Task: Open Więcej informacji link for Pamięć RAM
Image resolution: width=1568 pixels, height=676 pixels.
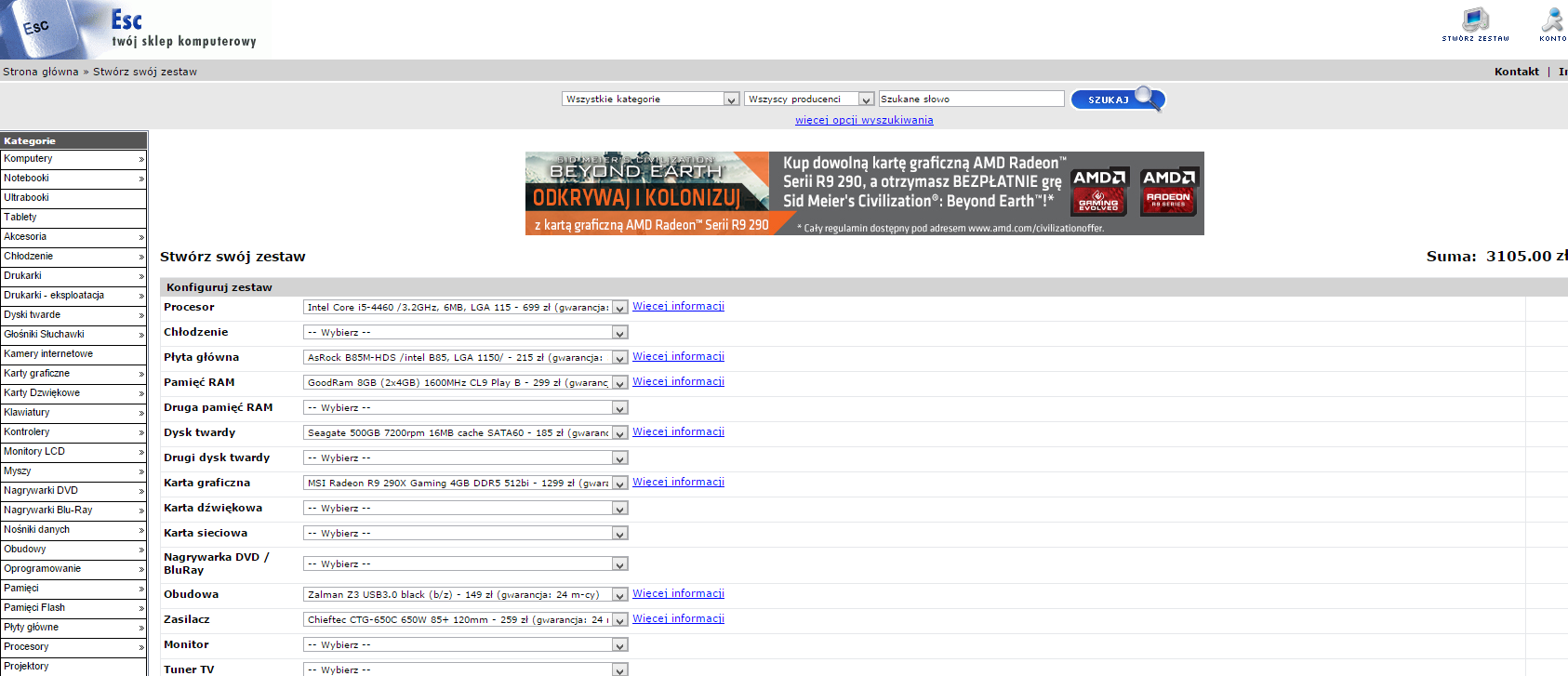Action: point(678,381)
